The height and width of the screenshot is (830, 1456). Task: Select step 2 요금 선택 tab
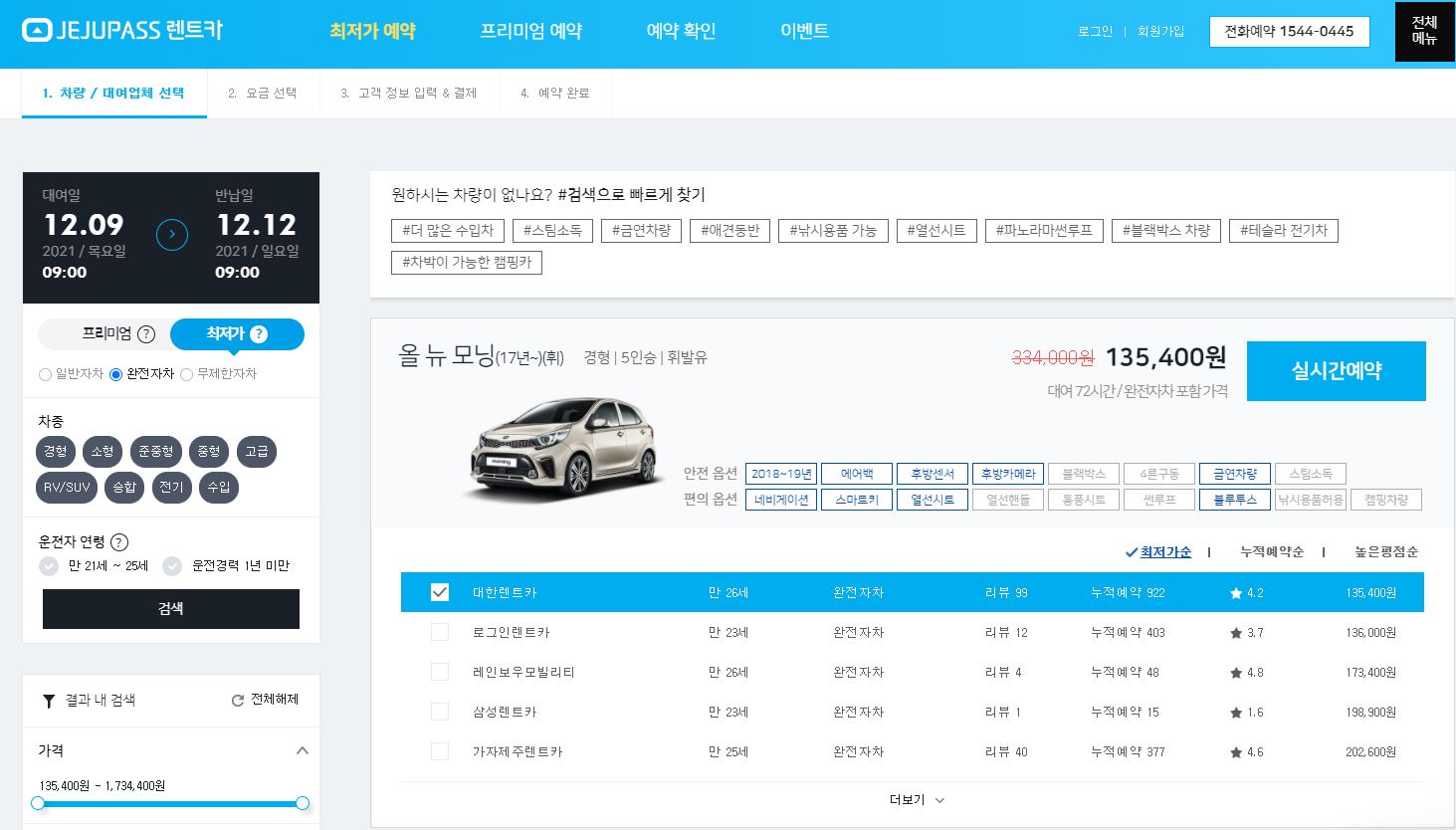pyautogui.click(x=263, y=93)
